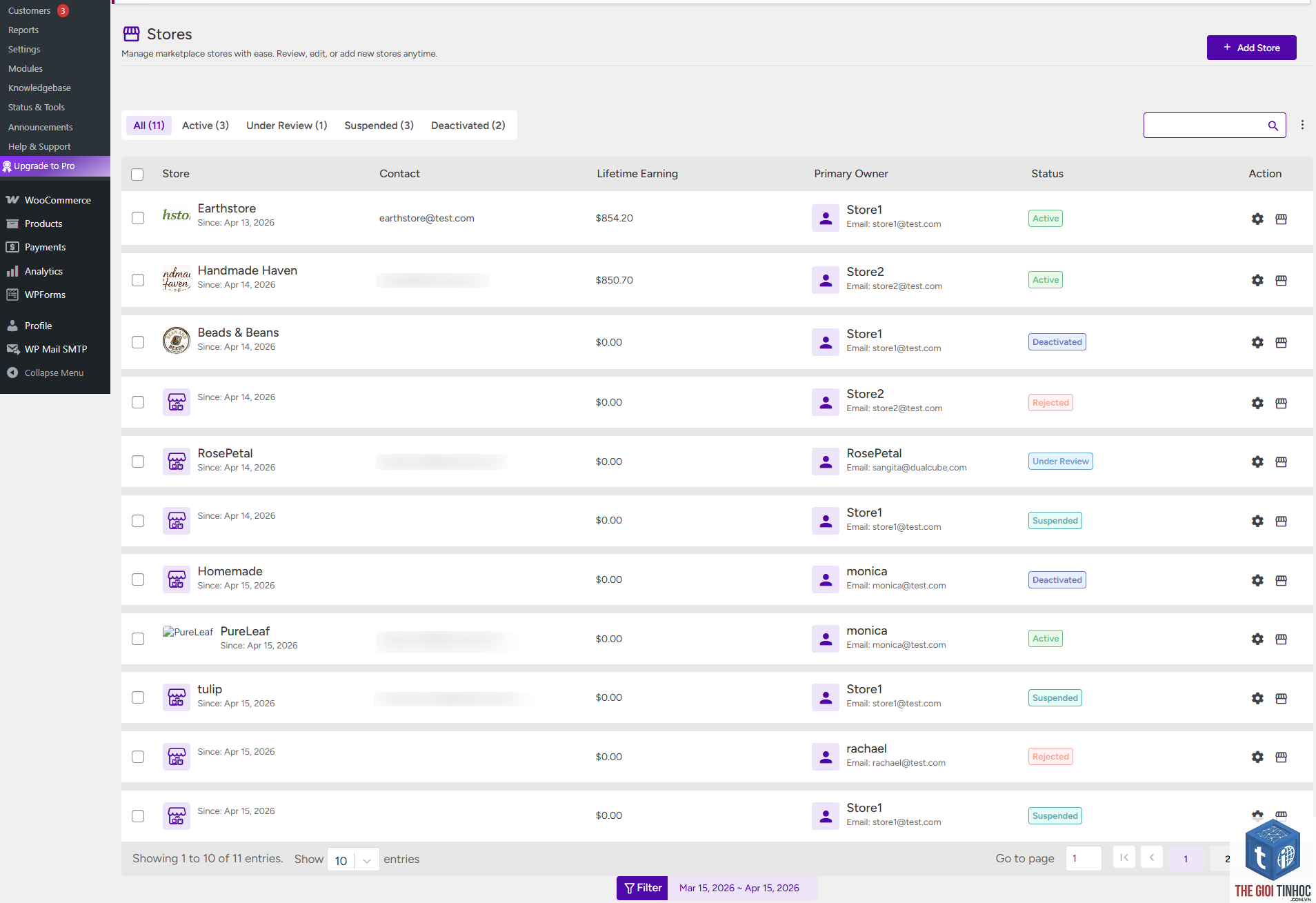Switch to the Suspended (3) tab
The height and width of the screenshot is (903, 1316).
point(379,126)
